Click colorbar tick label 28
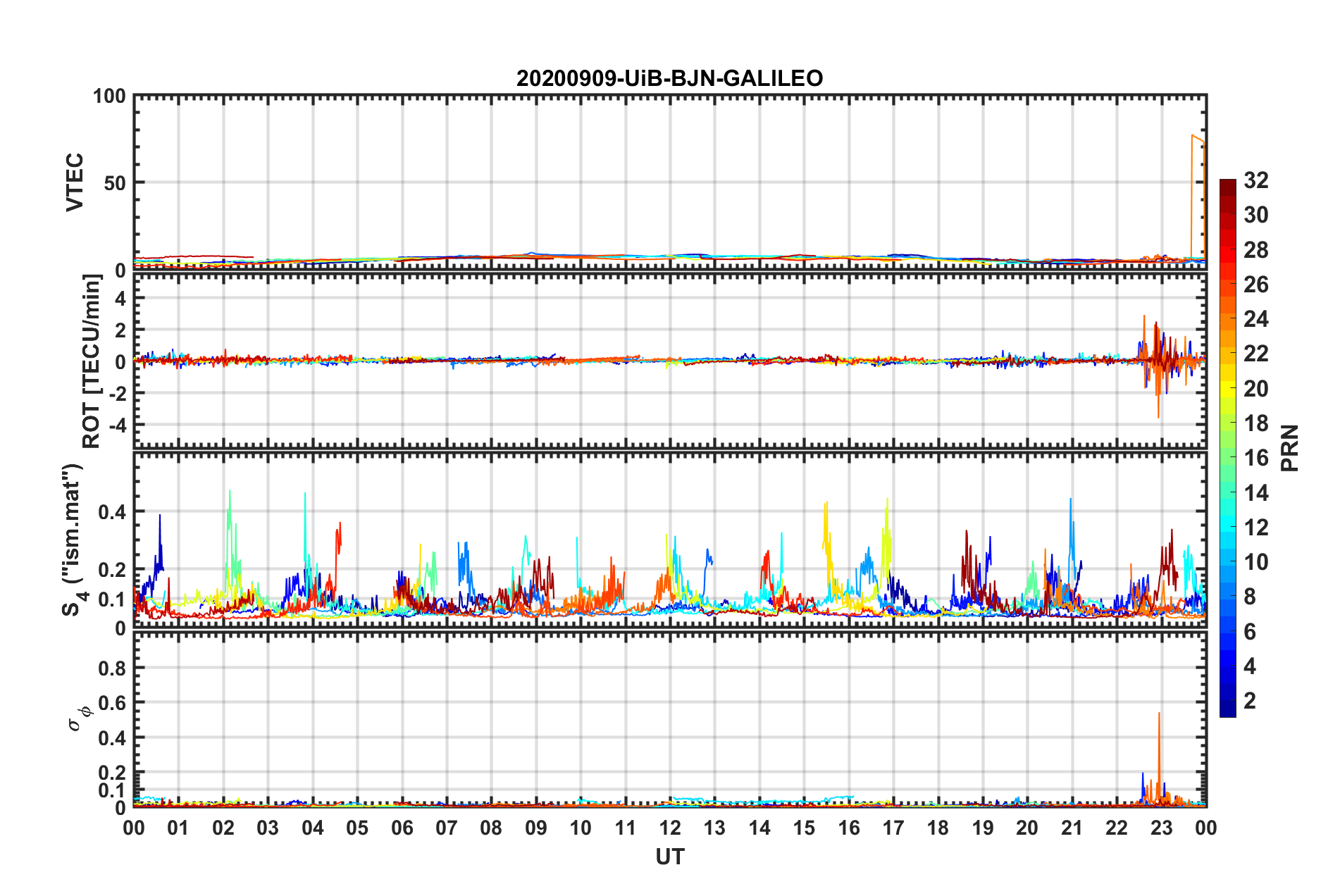Screen dimensions: 1340x896 click(x=1255, y=250)
